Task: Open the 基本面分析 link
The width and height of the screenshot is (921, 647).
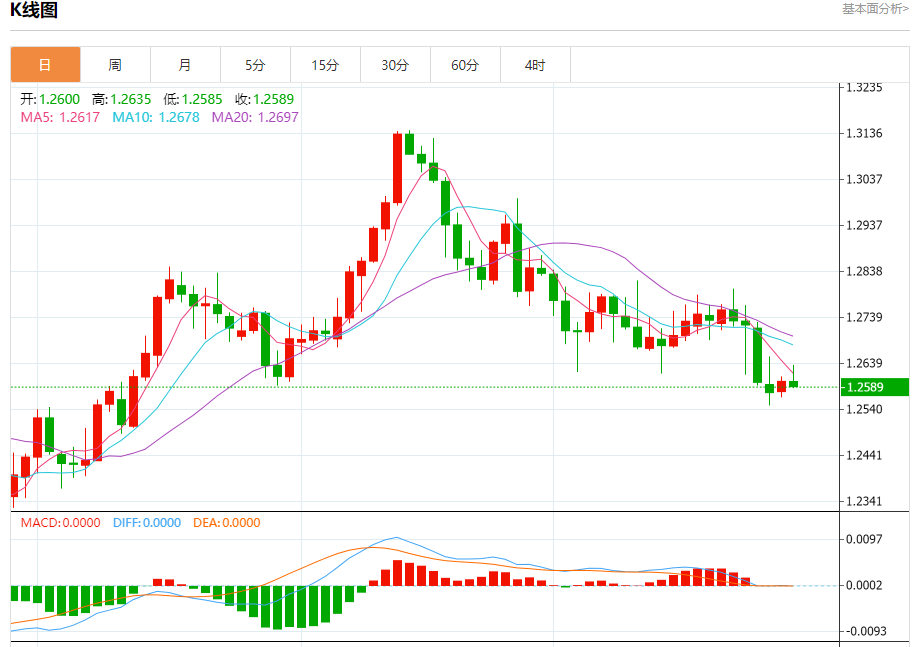Action: (x=875, y=9)
